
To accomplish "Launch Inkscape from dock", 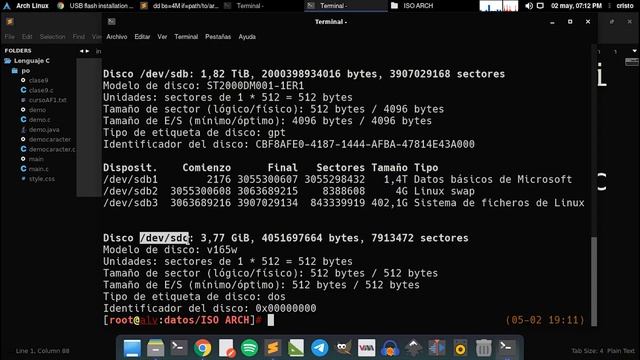I will pos(413,348).
